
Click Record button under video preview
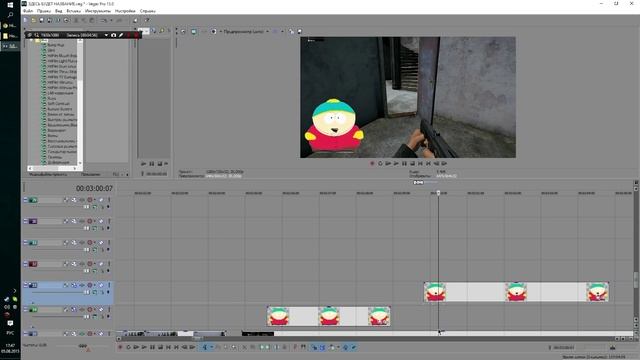tap(372, 163)
